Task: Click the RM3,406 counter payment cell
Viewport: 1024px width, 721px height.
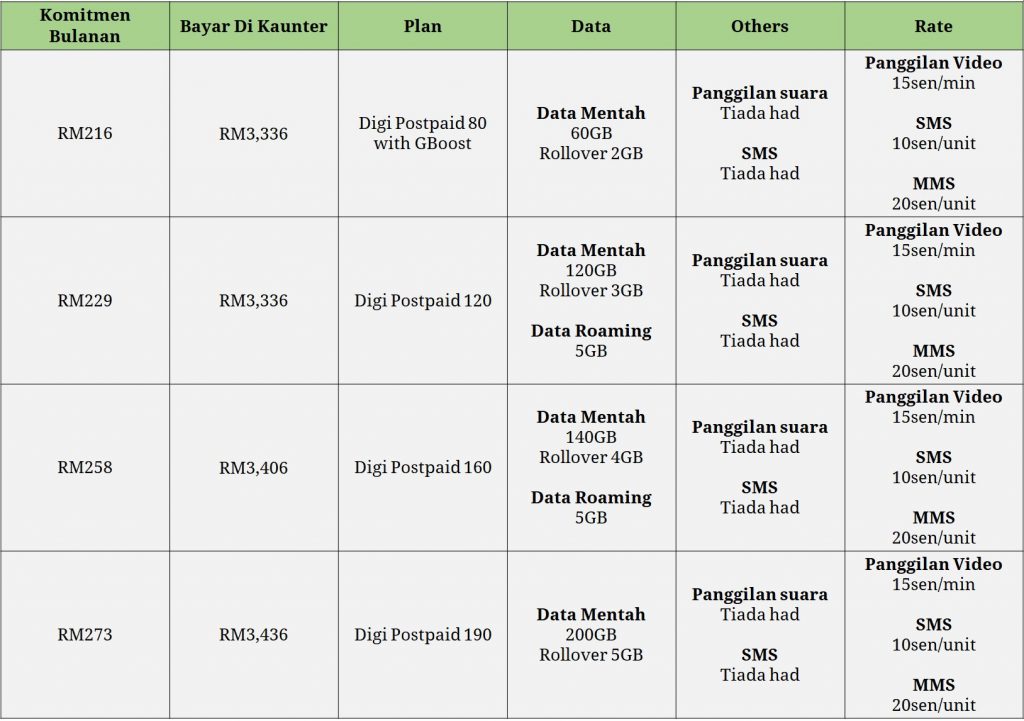Action: pos(254,468)
